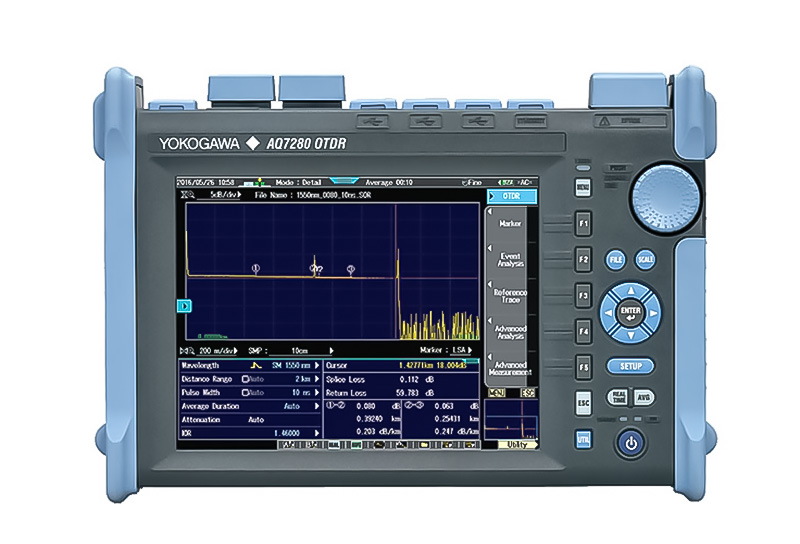Viewport: 800px width, 544px height.
Task: Click the blue rotary knob
Action: click(665, 200)
